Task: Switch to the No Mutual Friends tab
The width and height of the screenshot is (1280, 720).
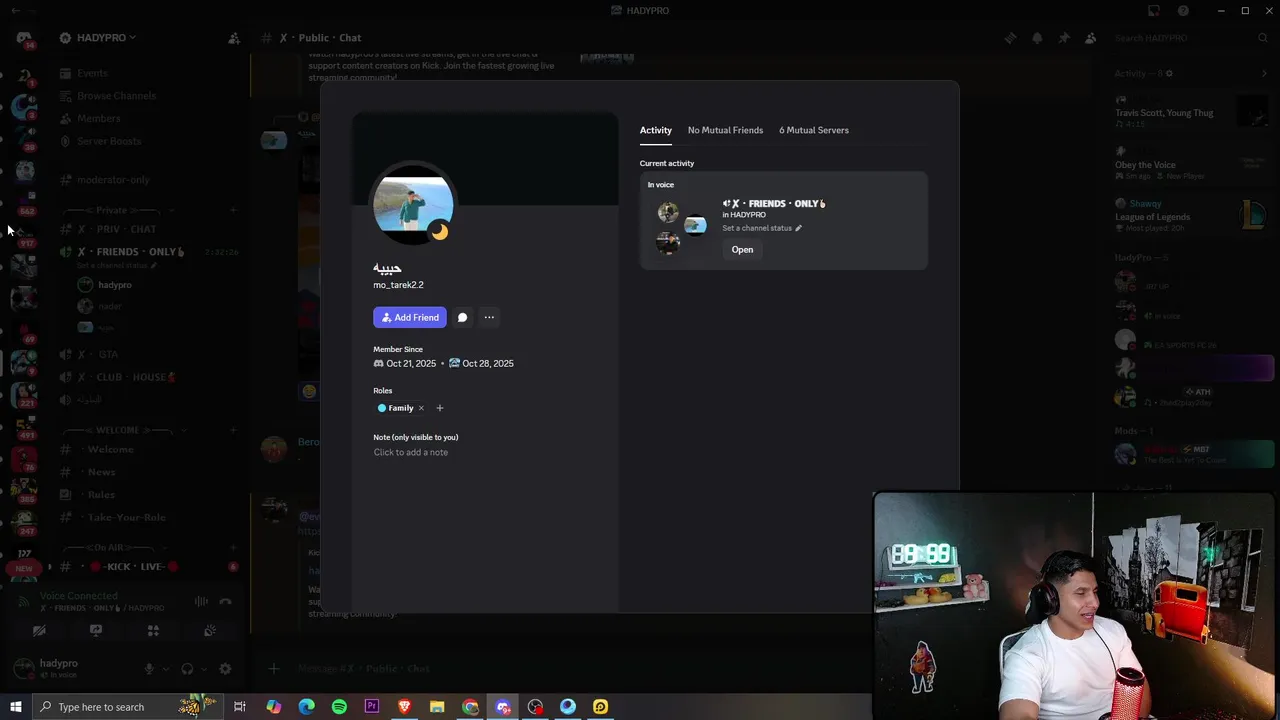Action: pyautogui.click(x=725, y=130)
